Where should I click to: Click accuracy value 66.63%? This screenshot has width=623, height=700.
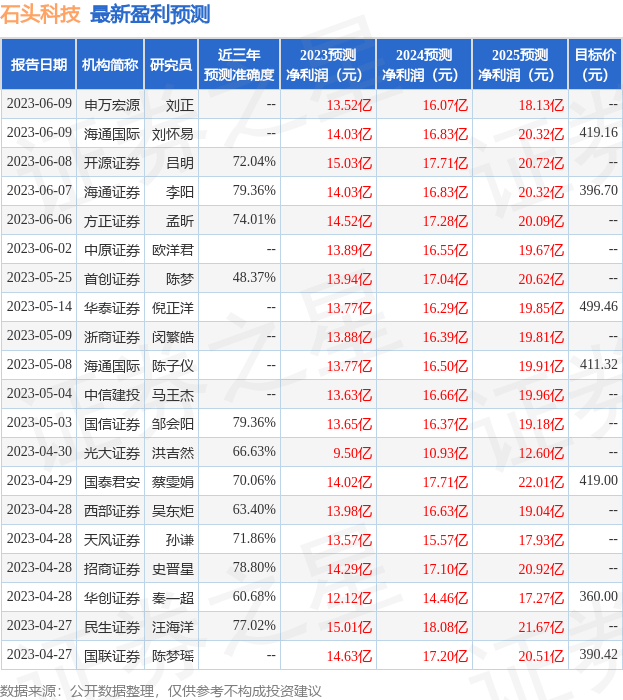[x=254, y=452]
